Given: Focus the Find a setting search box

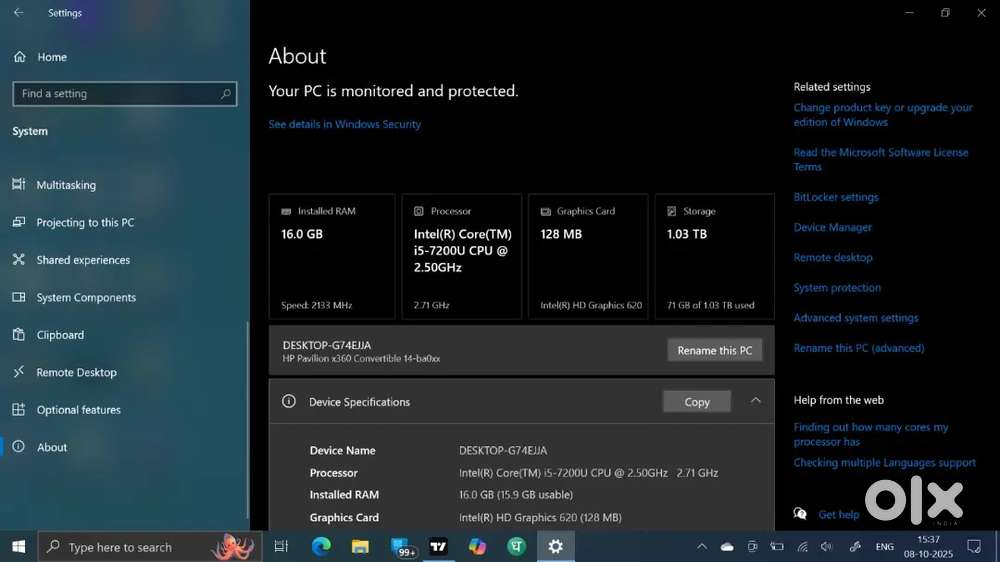Looking at the screenshot, I should click(124, 94).
